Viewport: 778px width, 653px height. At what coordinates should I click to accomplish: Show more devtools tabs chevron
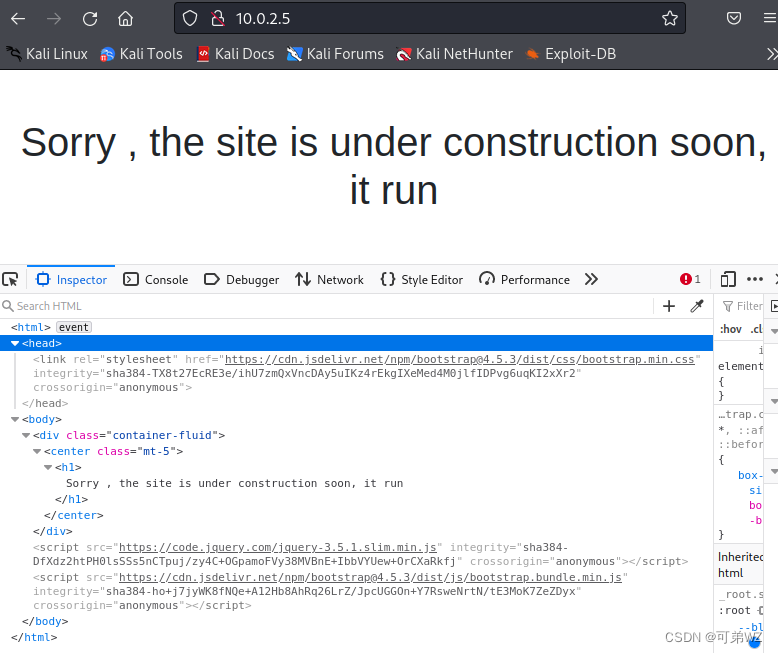click(591, 279)
